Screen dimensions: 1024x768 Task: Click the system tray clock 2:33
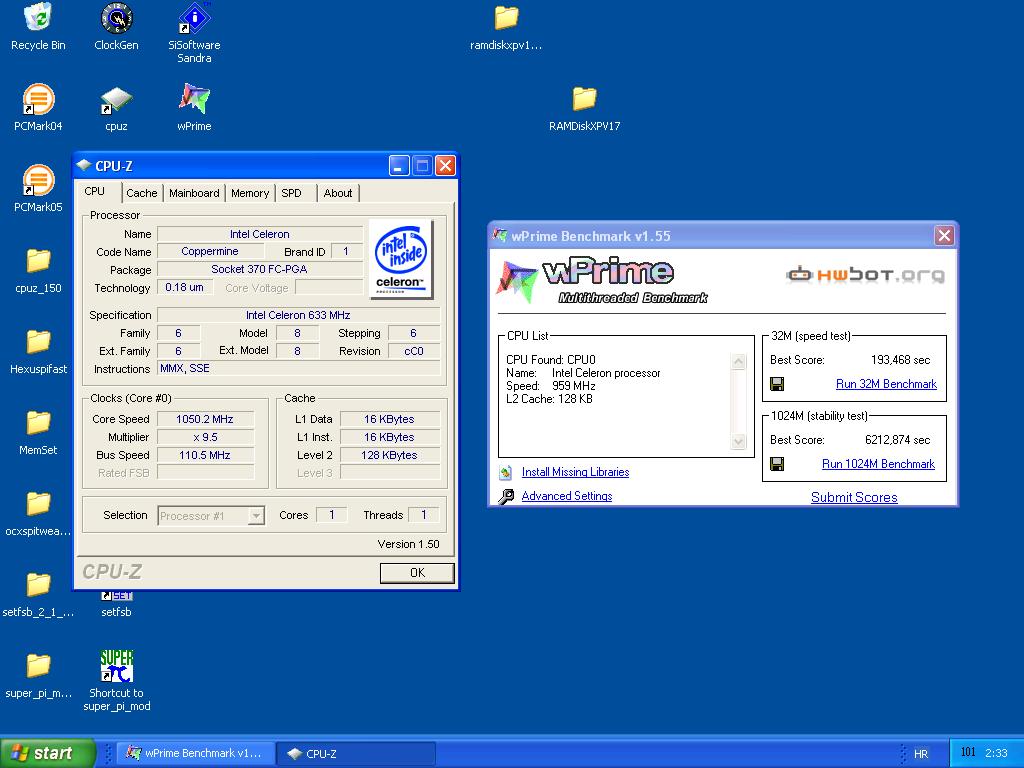pyautogui.click(x=996, y=753)
